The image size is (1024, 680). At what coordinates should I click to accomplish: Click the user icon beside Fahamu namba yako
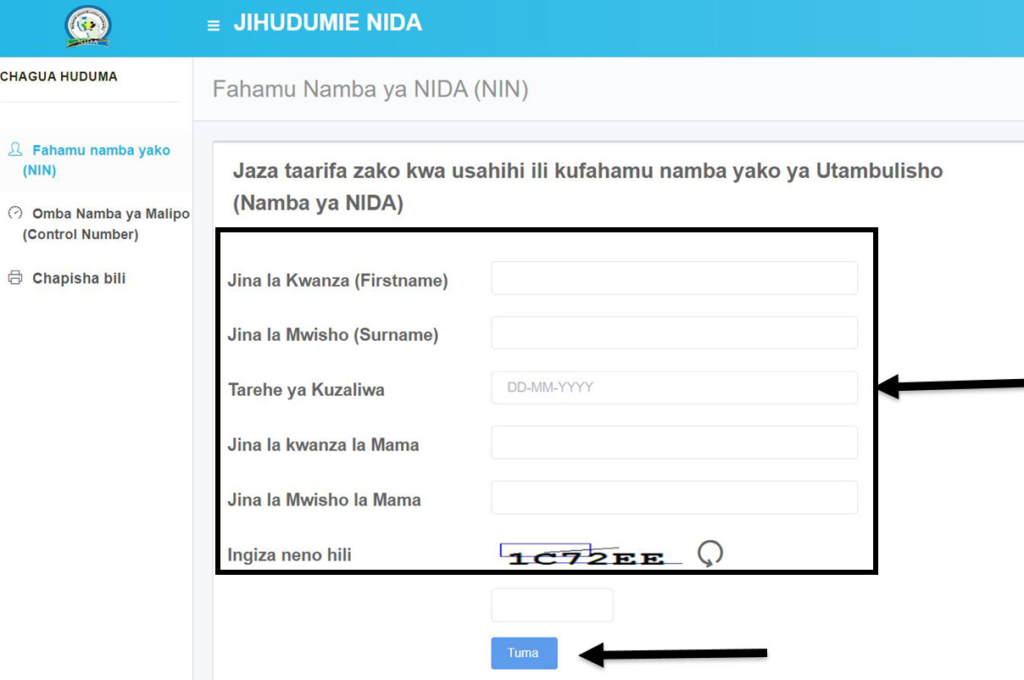[15, 149]
